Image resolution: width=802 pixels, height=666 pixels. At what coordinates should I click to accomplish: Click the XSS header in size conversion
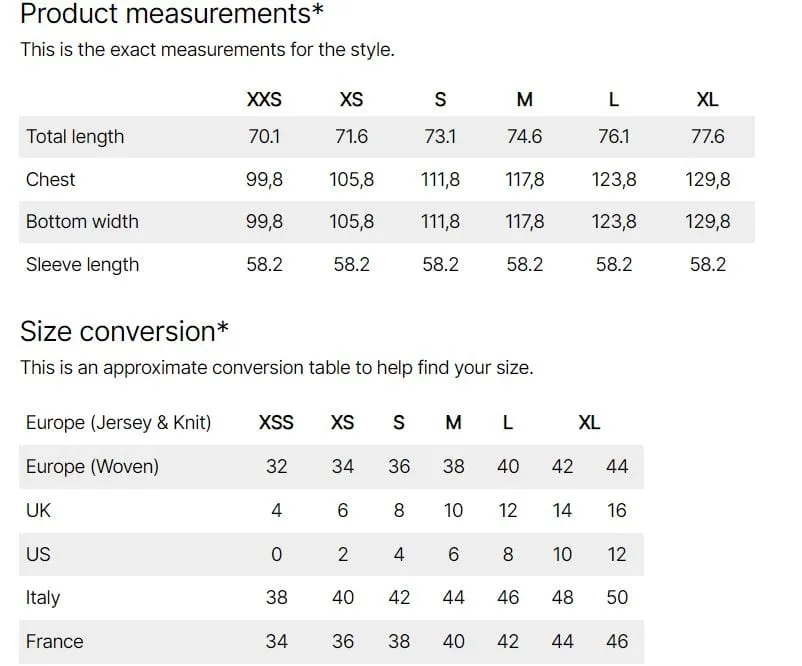pyautogui.click(x=276, y=423)
